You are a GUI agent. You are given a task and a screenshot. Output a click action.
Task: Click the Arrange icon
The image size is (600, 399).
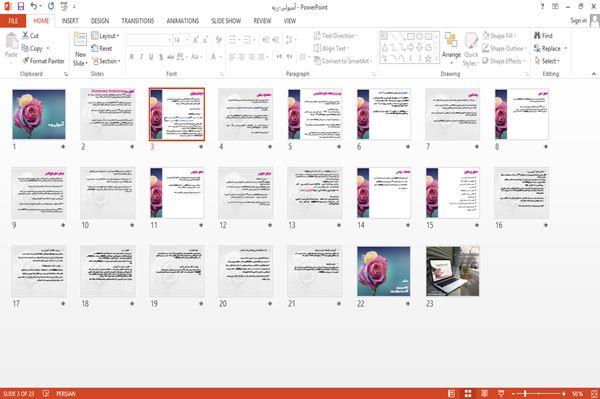(451, 41)
